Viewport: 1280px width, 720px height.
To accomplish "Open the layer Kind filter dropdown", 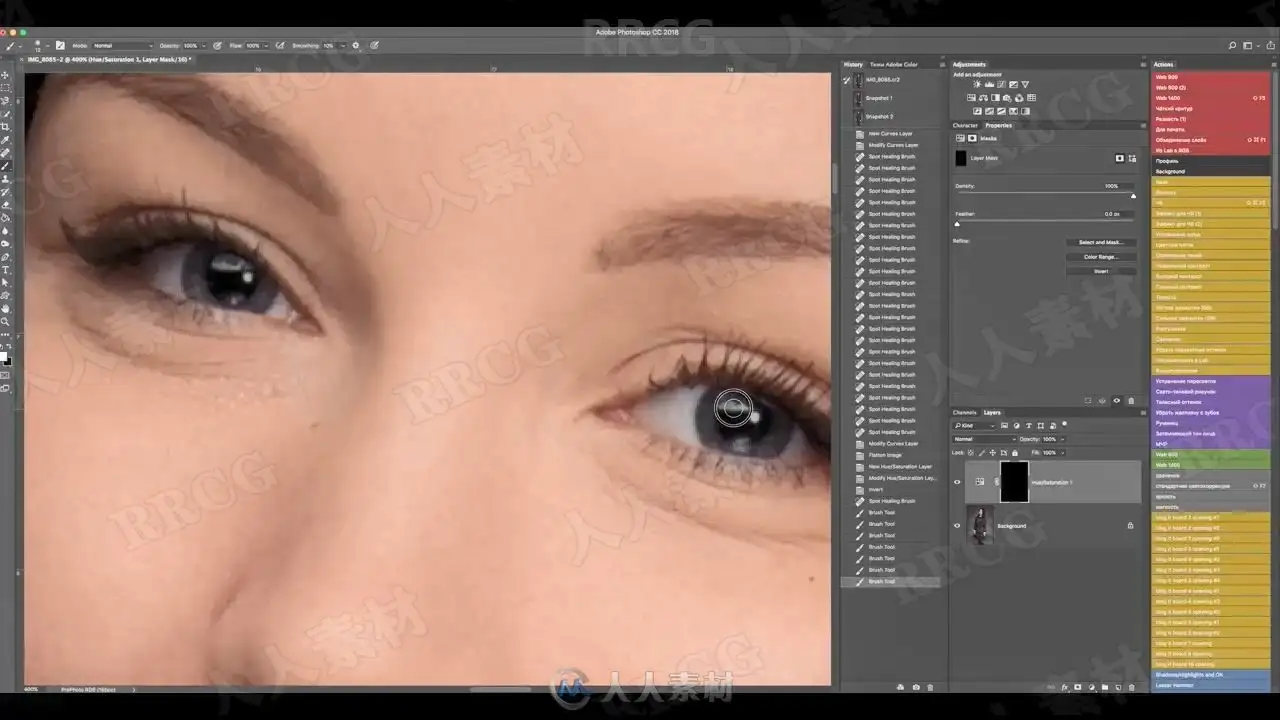I will coord(975,426).
